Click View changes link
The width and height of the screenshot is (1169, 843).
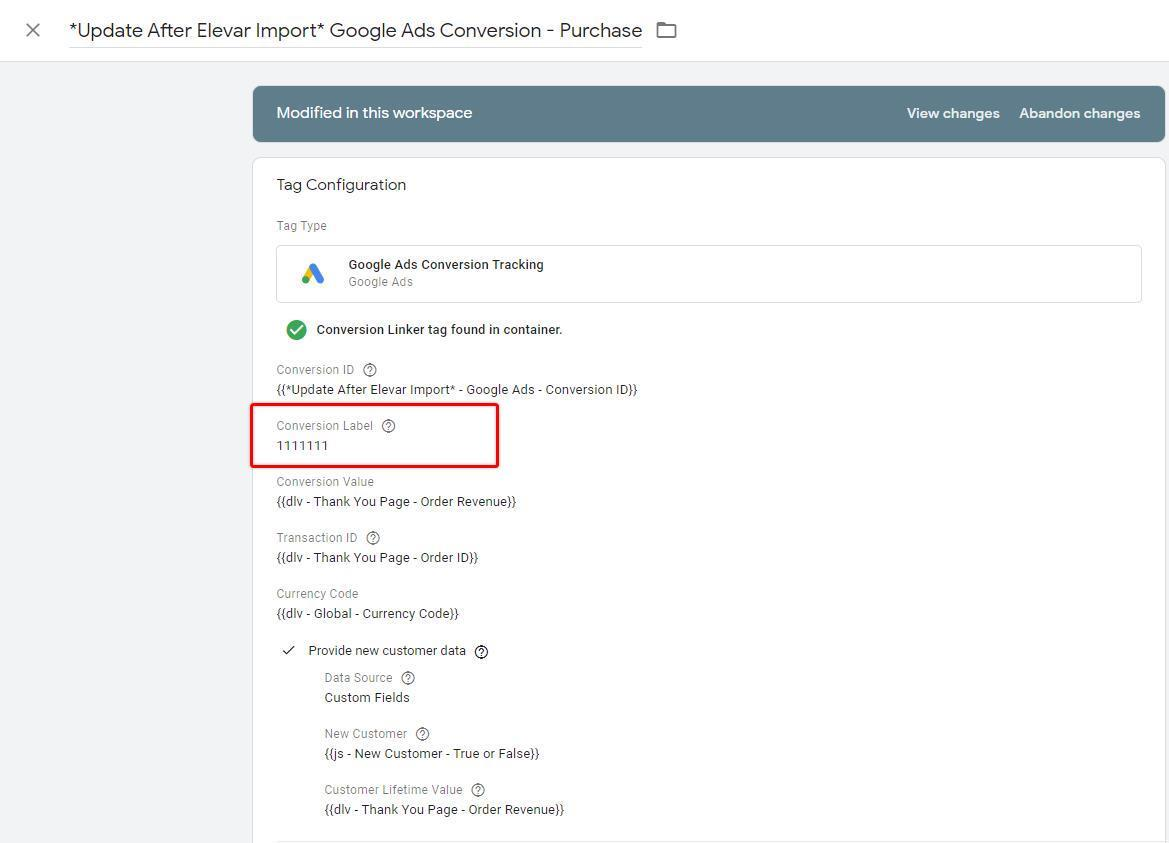pos(953,113)
